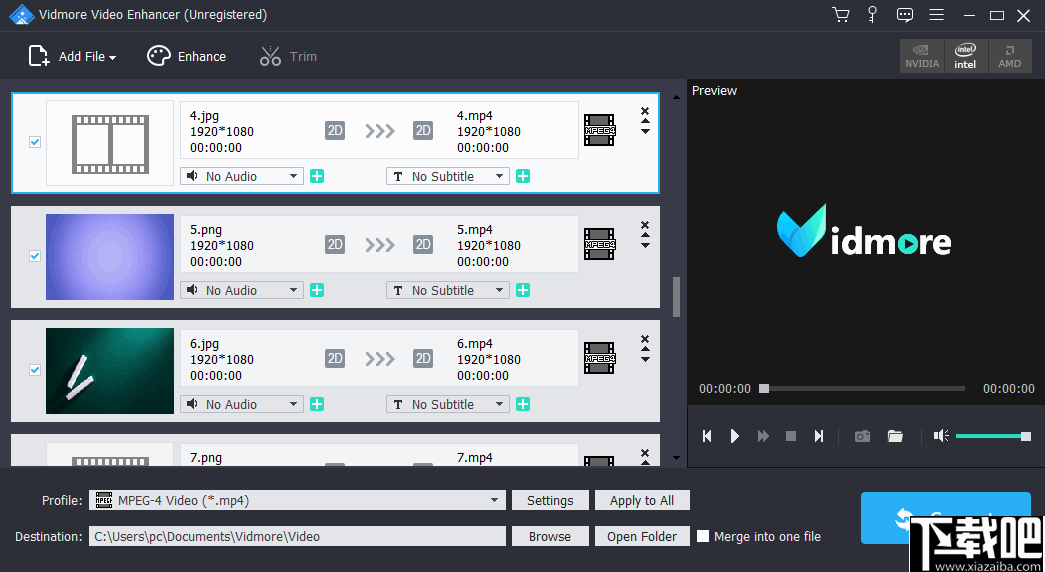Click MPEG4 format icon for 5.mp4
This screenshot has height=572, width=1045.
tap(599, 244)
